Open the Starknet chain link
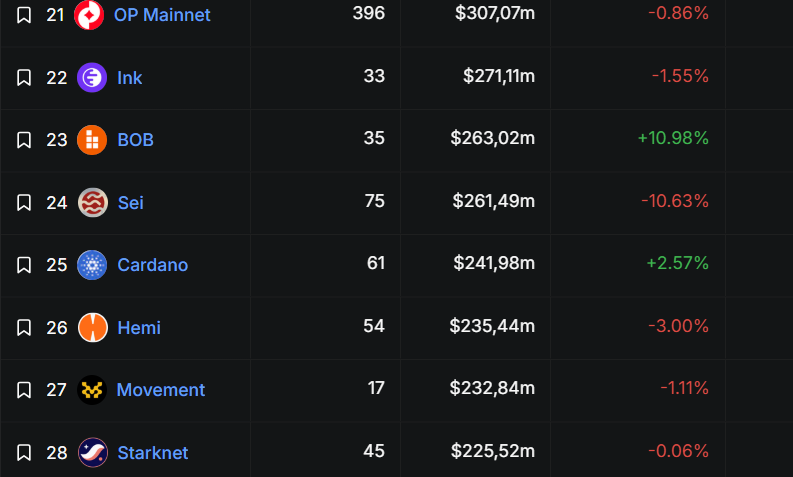 pos(152,452)
